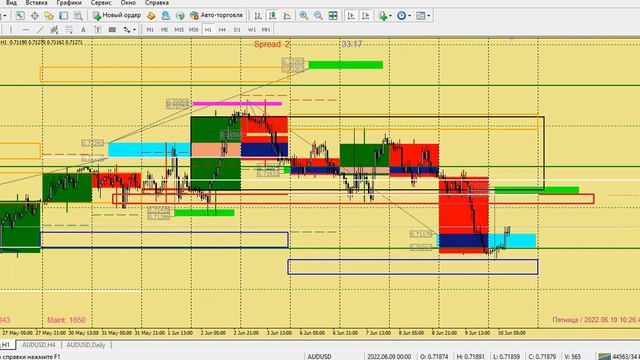The image size is (640, 360).
Task: Switch to the AUDUSD,Daily chart tab
Action: 86,345
